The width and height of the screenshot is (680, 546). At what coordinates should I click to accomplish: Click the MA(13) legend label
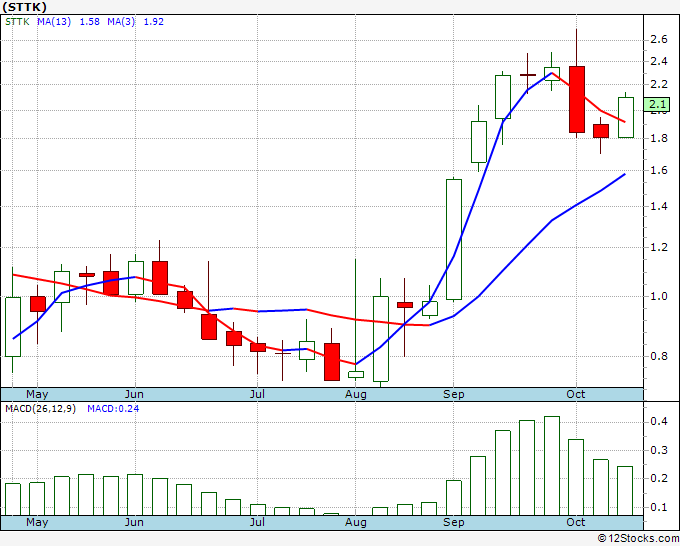click(54, 22)
